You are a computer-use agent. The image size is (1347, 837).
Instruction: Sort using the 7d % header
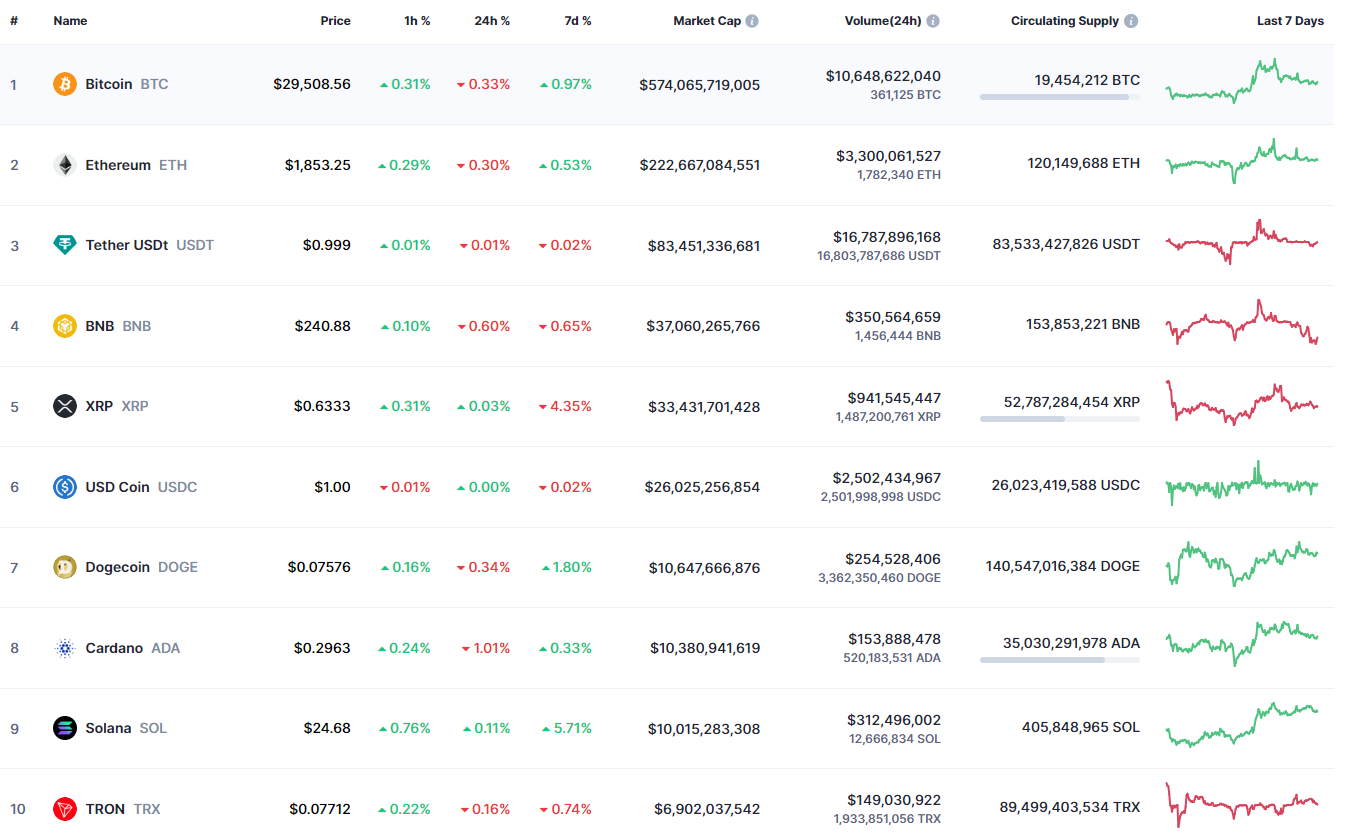[577, 20]
